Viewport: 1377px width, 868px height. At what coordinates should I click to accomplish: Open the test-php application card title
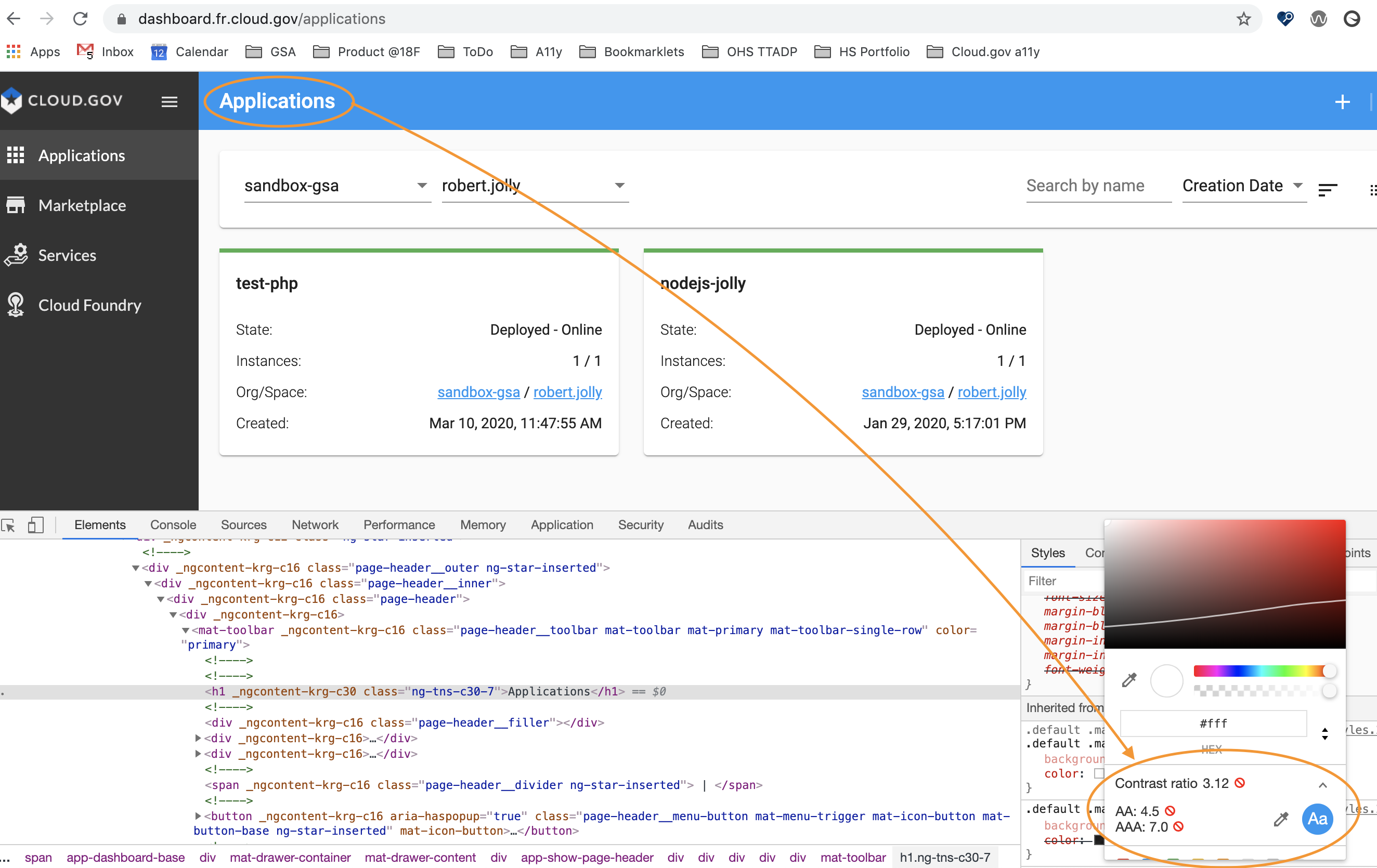pos(267,283)
